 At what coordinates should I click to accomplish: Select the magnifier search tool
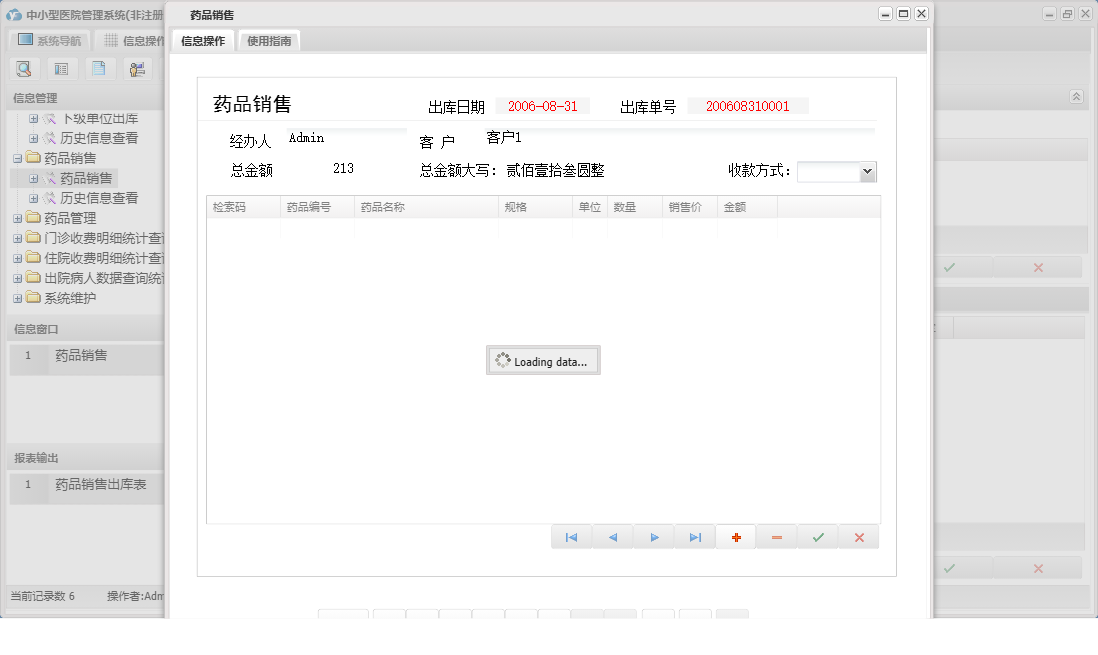(24, 68)
